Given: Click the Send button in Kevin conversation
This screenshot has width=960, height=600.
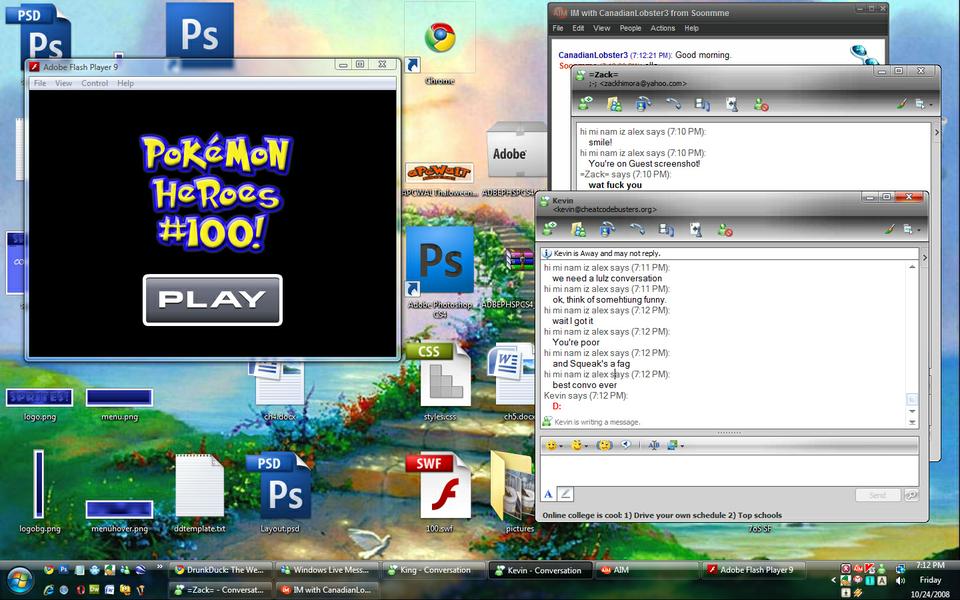Looking at the screenshot, I should tap(877, 495).
